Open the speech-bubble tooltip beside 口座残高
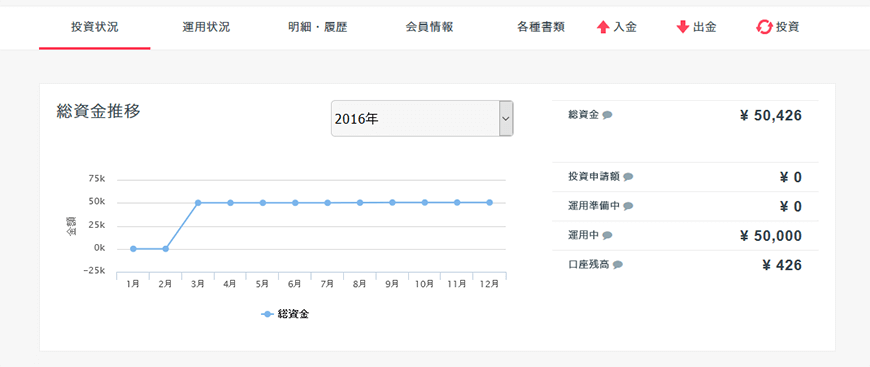The height and width of the screenshot is (367, 870). [x=618, y=265]
